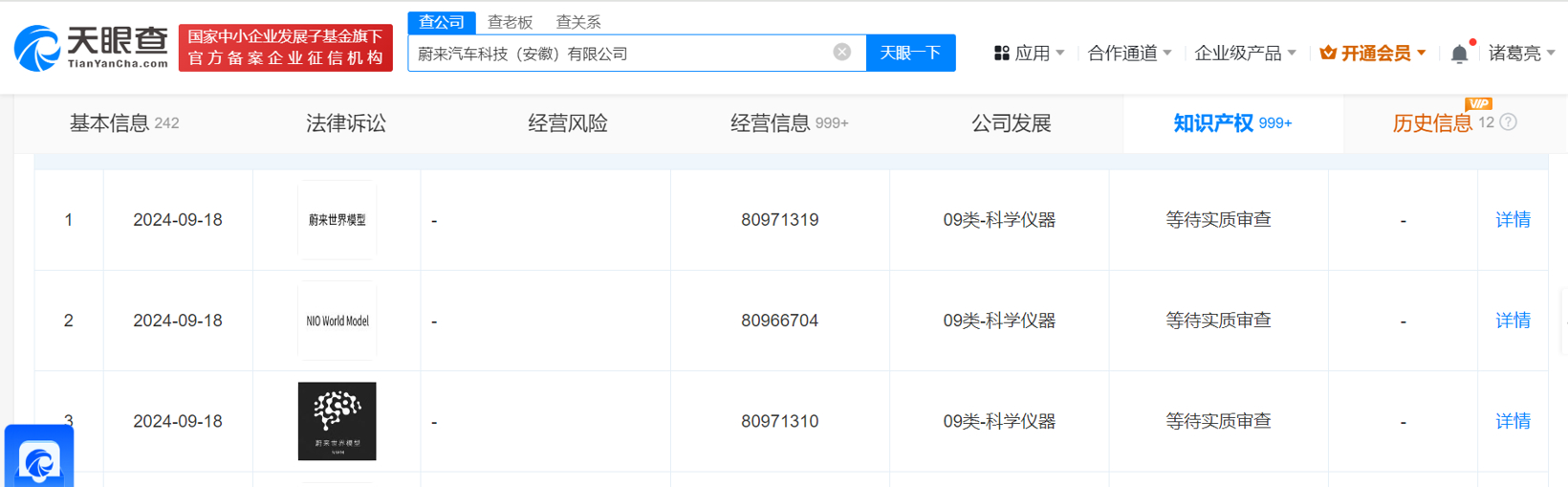The image size is (1568, 487).
Task: Click the 2024-09-18 date in row 1
Action: click(178, 220)
